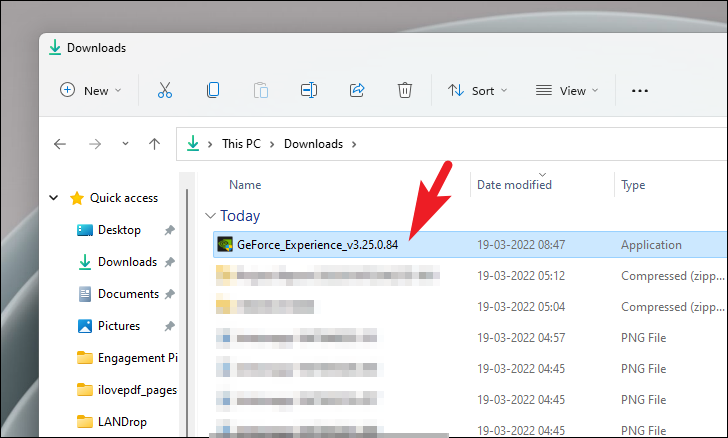Open the New item menu
This screenshot has width=728, height=438.
[91, 91]
